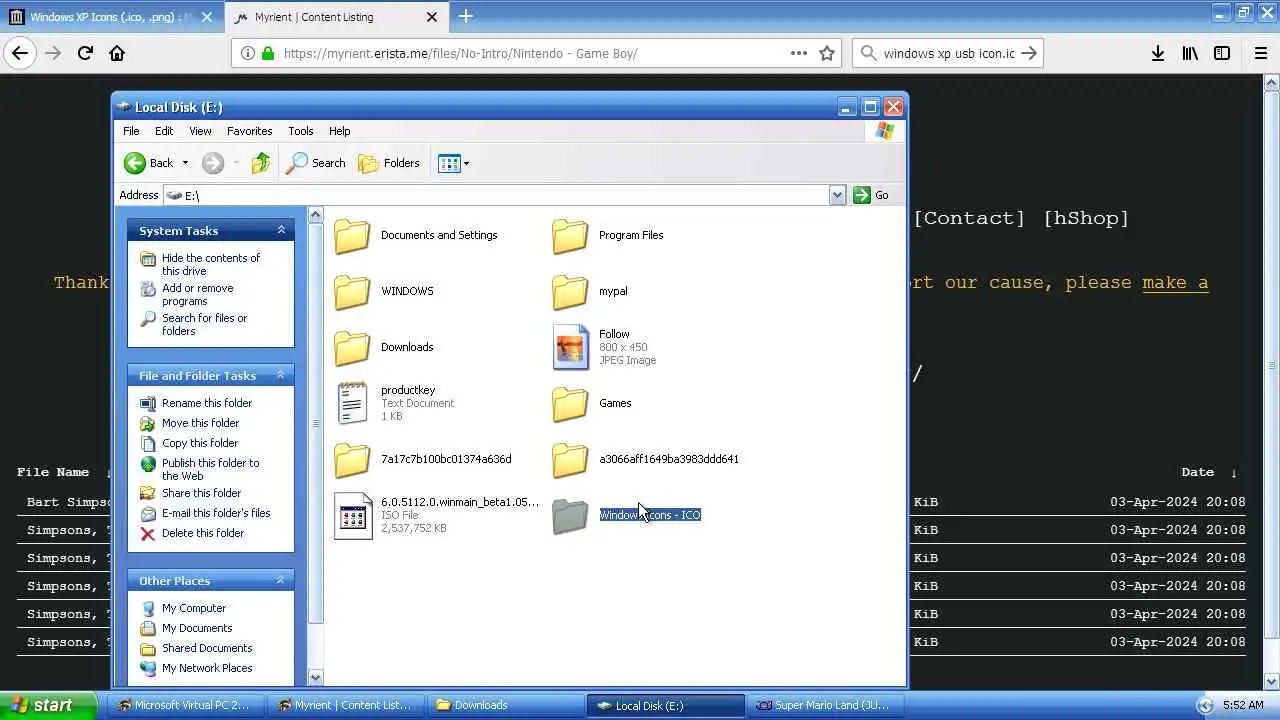The height and width of the screenshot is (720, 1280).
Task: Open My Computer from Other Places
Action: [x=194, y=608]
